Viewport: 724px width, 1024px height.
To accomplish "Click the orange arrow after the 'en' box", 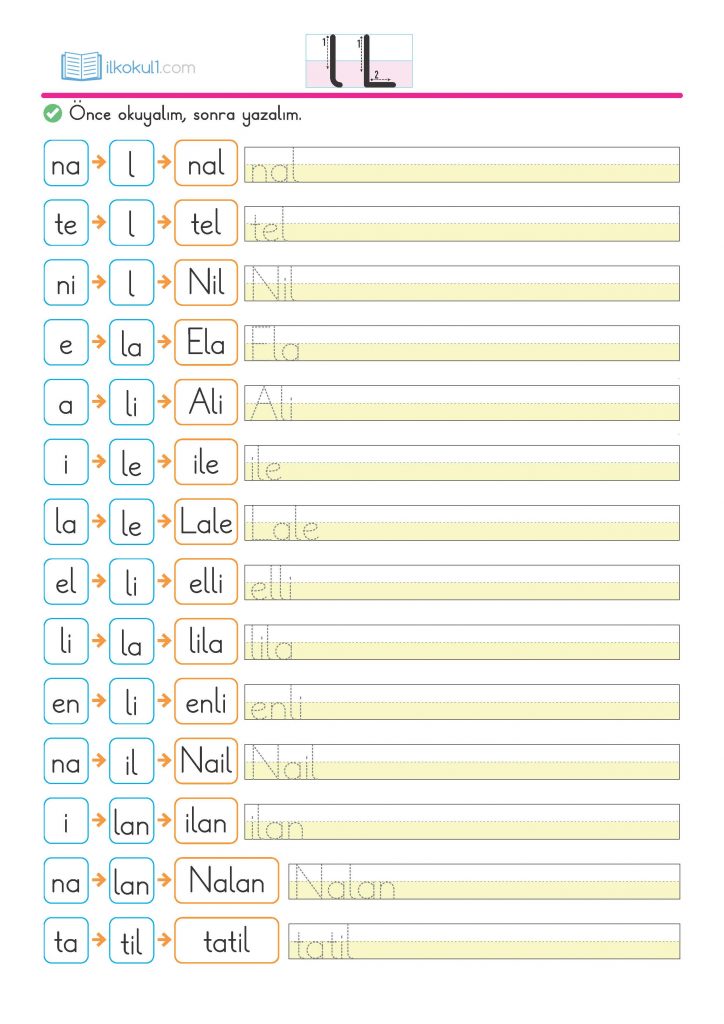I will click(x=98, y=702).
